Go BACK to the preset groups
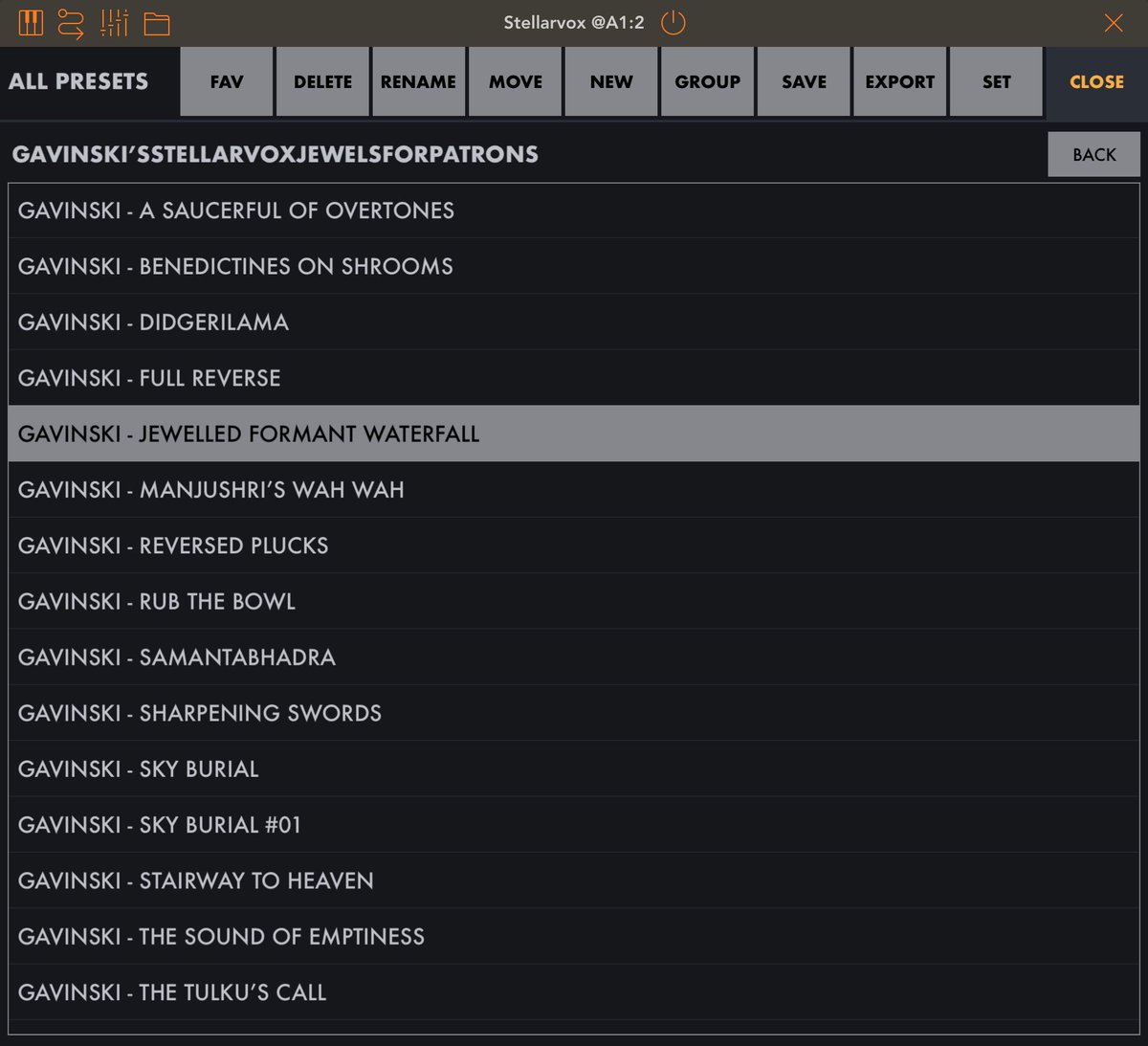 point(1094,155)
